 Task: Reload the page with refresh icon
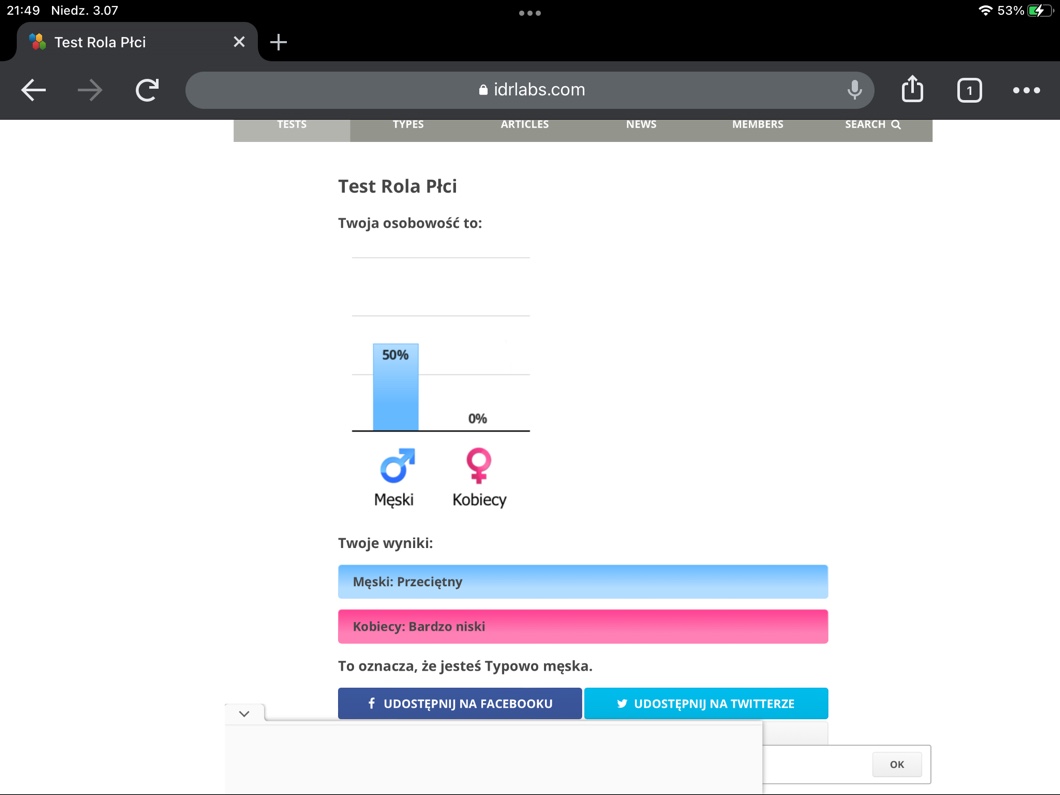(147, 90)
